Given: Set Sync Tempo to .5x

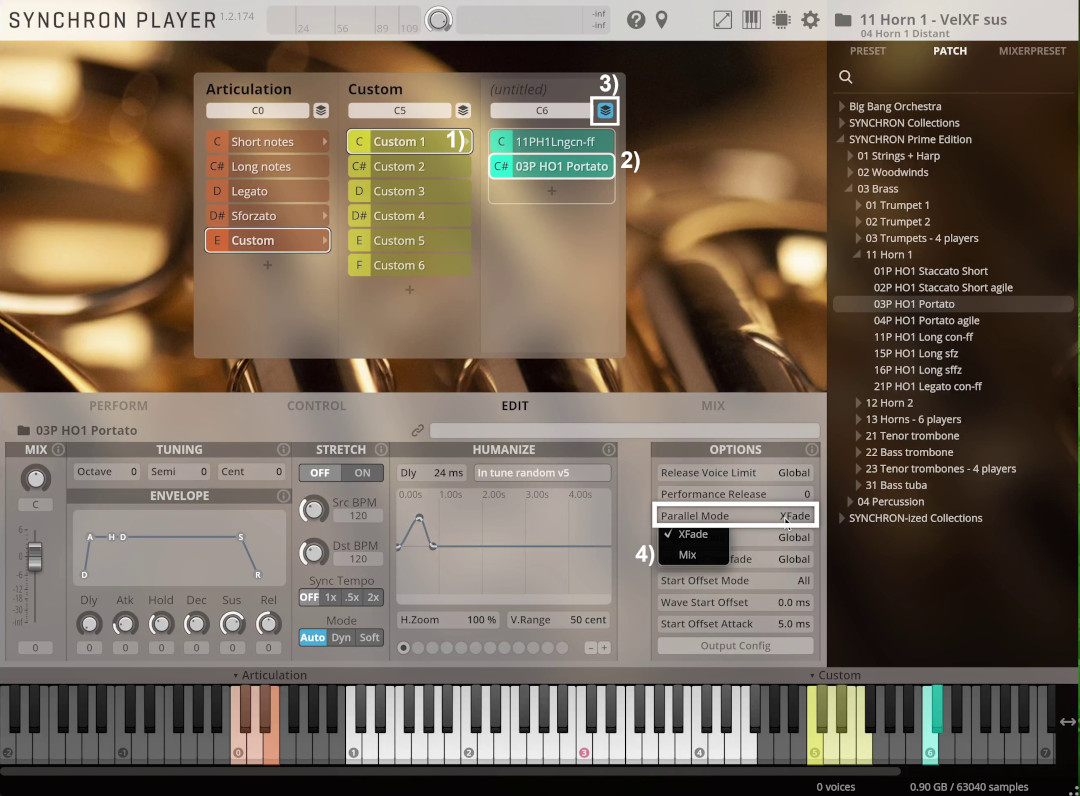Looking at the screenshot, I should (x=352, y=598).
